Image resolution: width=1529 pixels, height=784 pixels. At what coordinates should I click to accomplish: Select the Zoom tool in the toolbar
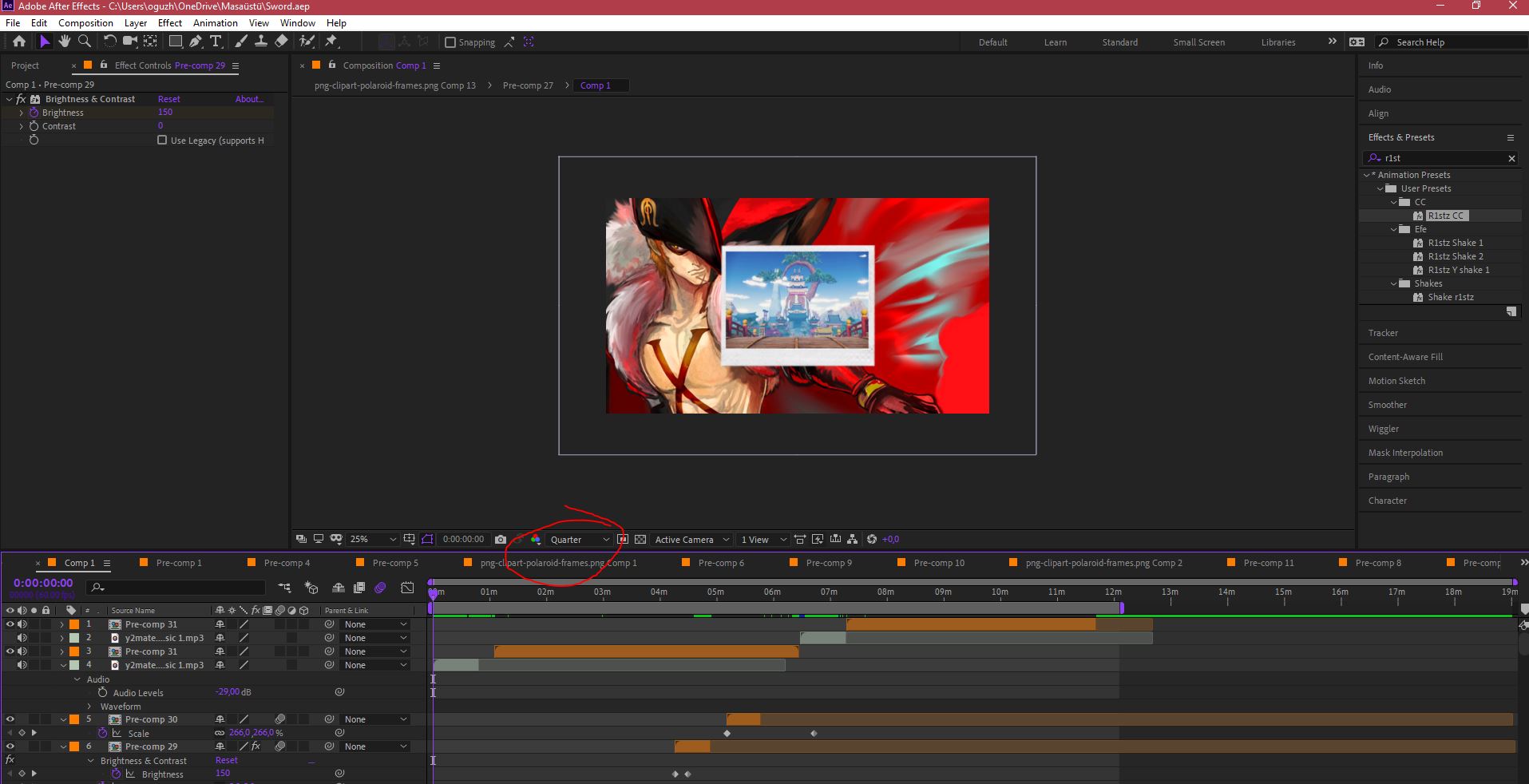84,42
